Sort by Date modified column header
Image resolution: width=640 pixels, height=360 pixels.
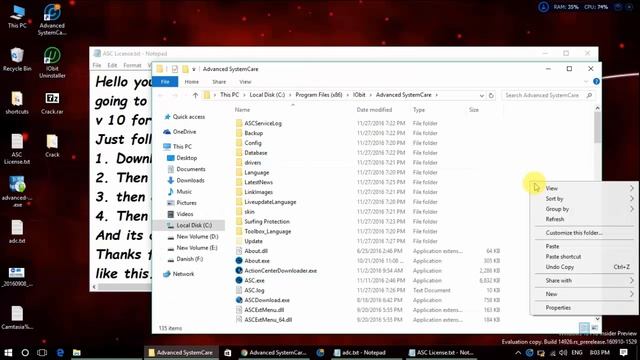coord(374,110)
